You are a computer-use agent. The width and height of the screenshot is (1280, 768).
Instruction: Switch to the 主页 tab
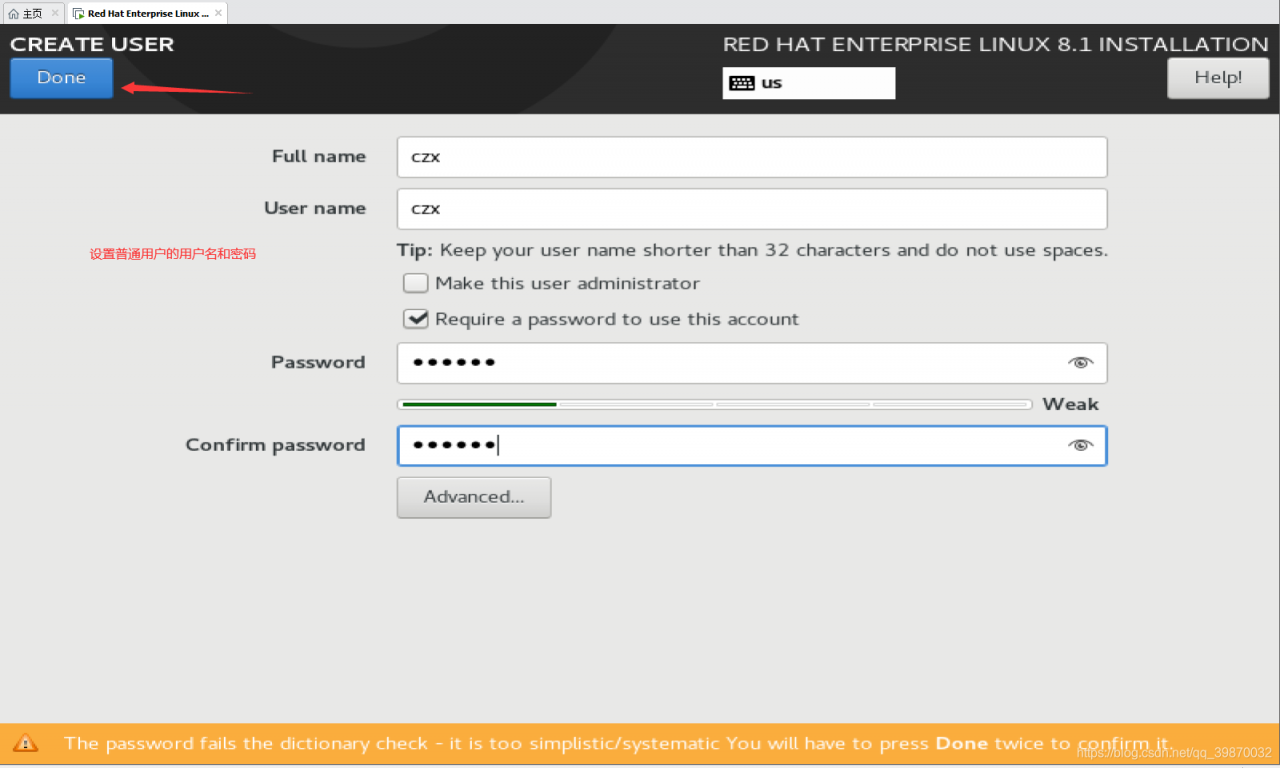(x=33, y=13)
